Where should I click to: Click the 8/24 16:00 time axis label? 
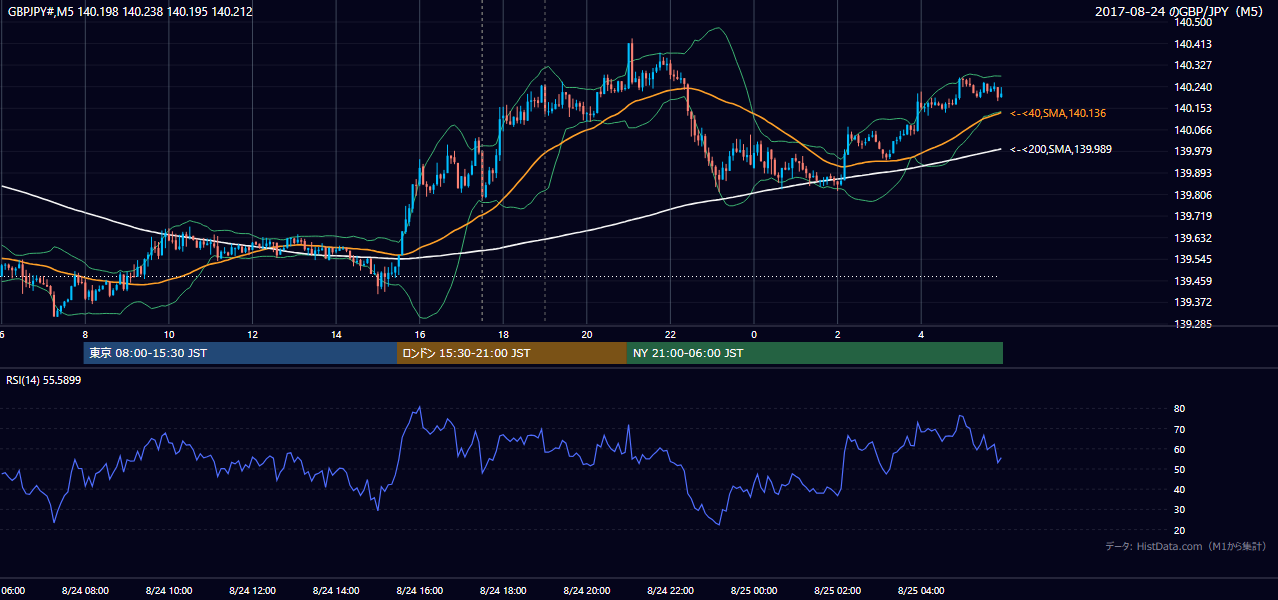pos(420,591)
